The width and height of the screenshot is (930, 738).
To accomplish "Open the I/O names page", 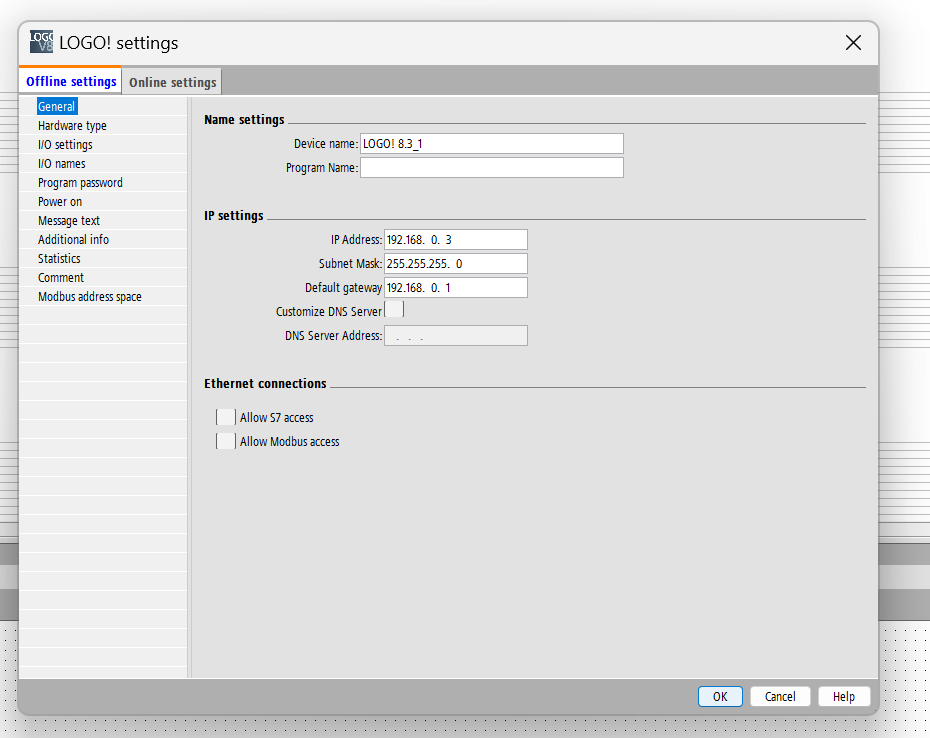I will pyautogui.click(x=62, y=163).
